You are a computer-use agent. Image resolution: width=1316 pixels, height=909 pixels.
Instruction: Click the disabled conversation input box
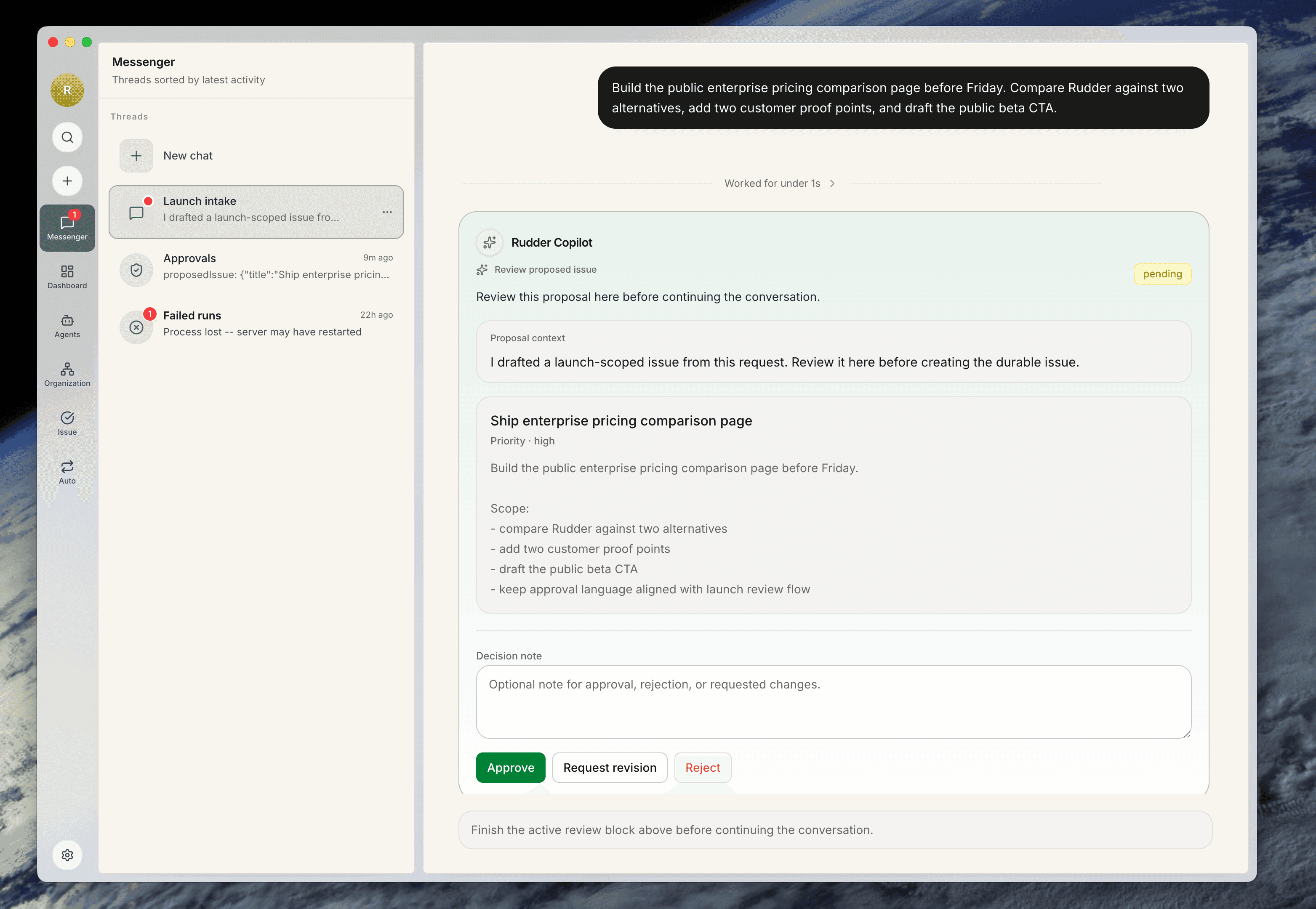835,830
